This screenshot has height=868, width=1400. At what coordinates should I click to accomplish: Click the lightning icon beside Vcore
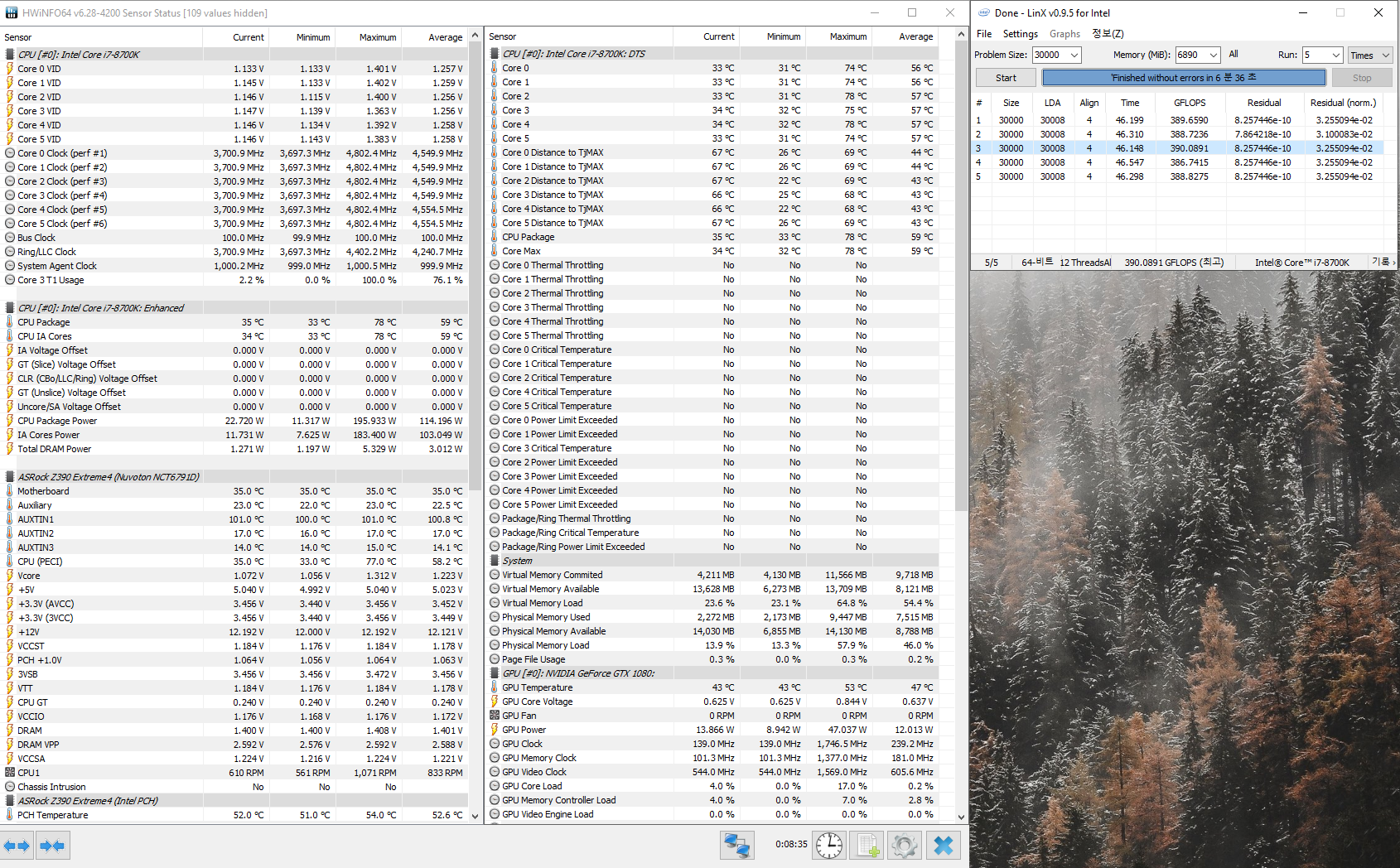(x=10, y=576)
